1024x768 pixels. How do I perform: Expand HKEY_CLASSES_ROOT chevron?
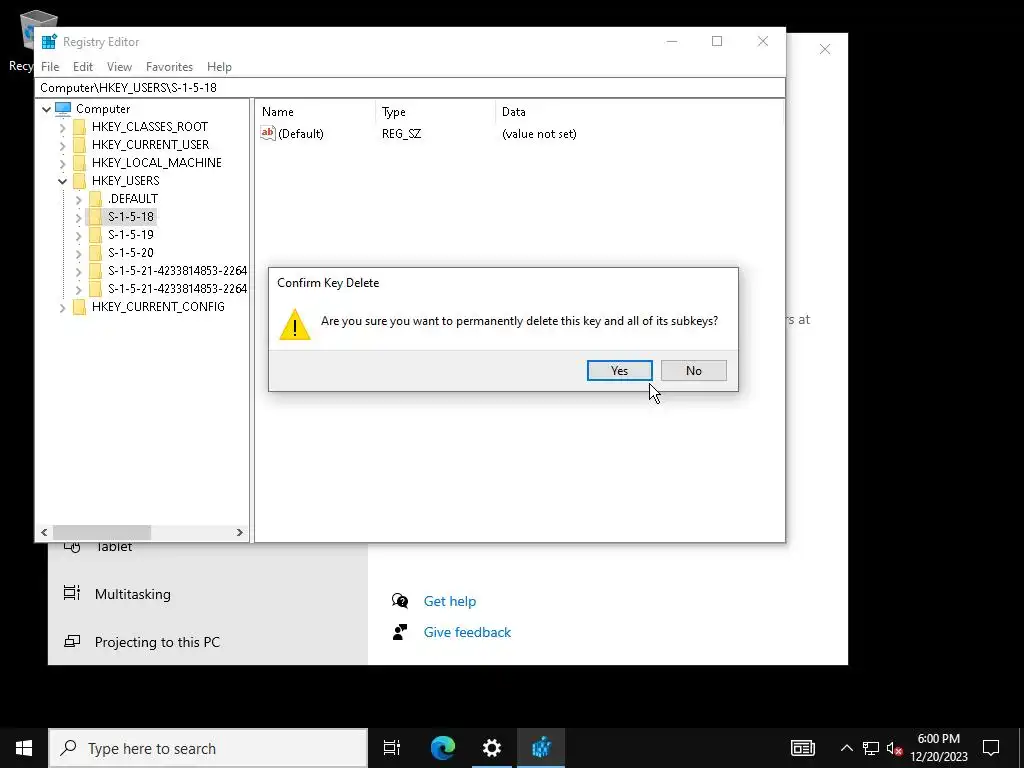(63, 127)
